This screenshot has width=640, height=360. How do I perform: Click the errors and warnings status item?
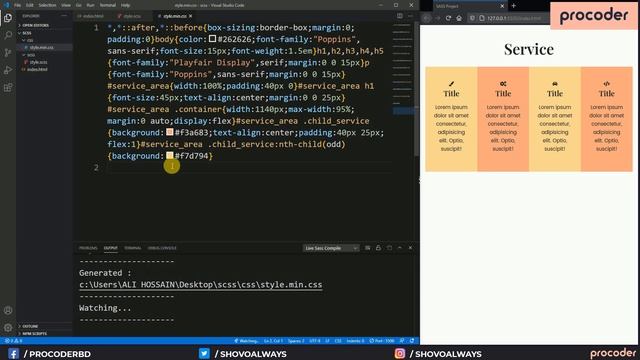(x=13, y=341)
